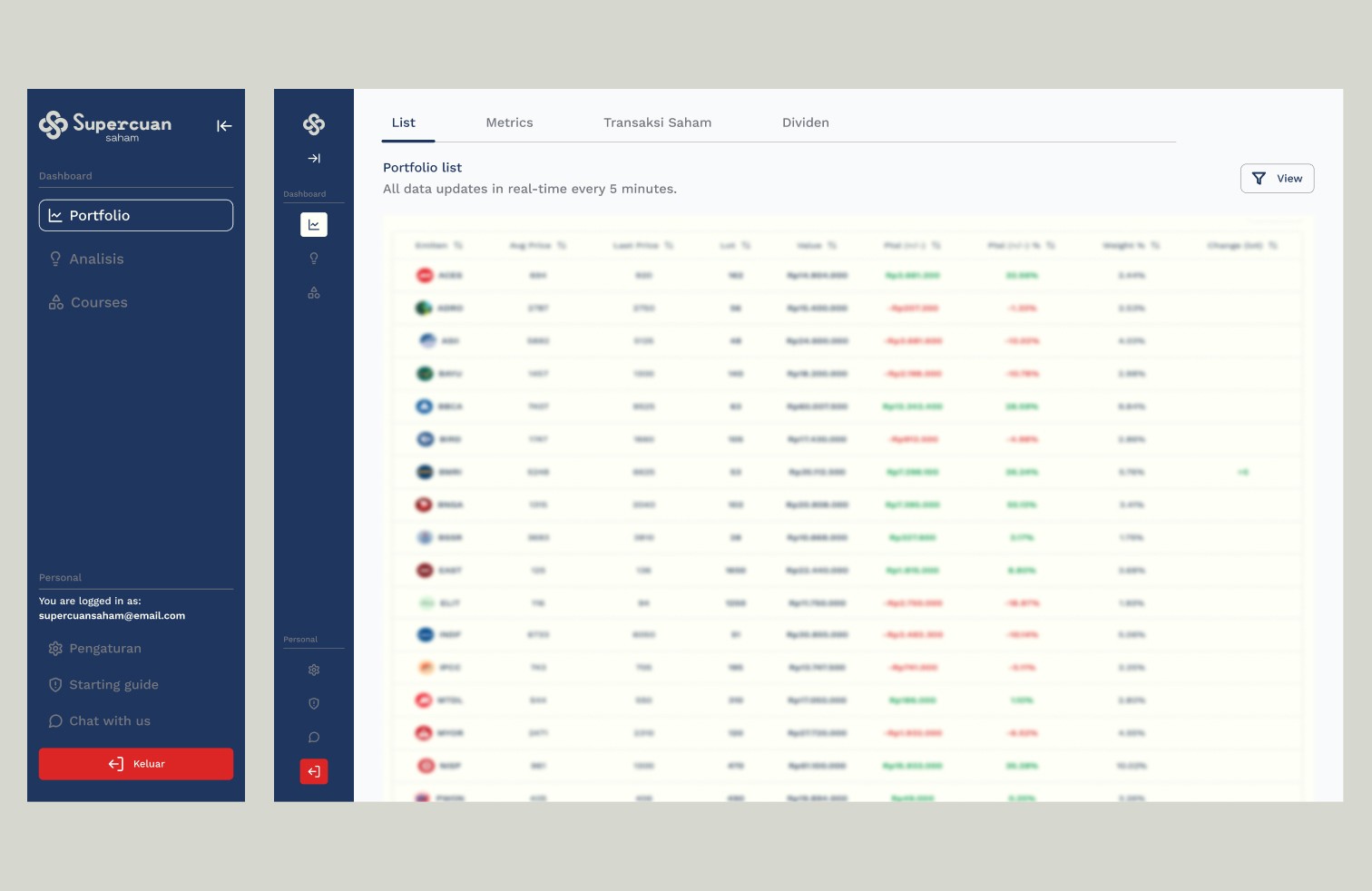Click the supercuansaham@email.com text

tap(112, 616)
